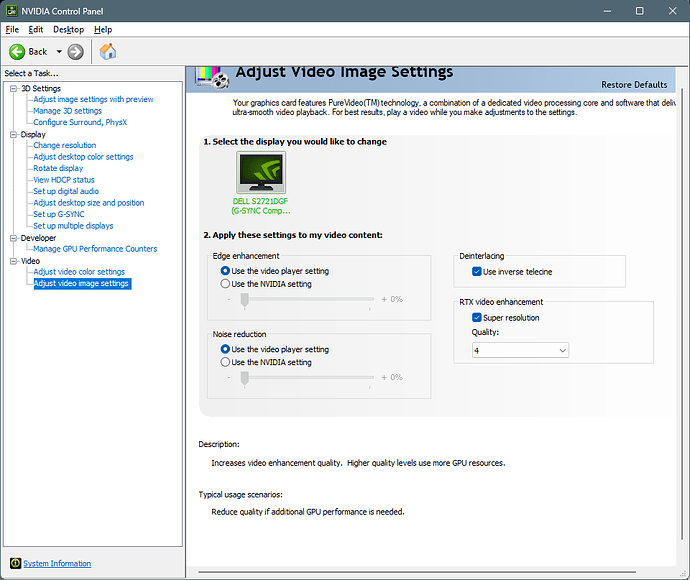The height and width of the screenshot is (580, 690).
Task: Select Noise reduction NVIDIA setting radio
Action: [225, 362]
